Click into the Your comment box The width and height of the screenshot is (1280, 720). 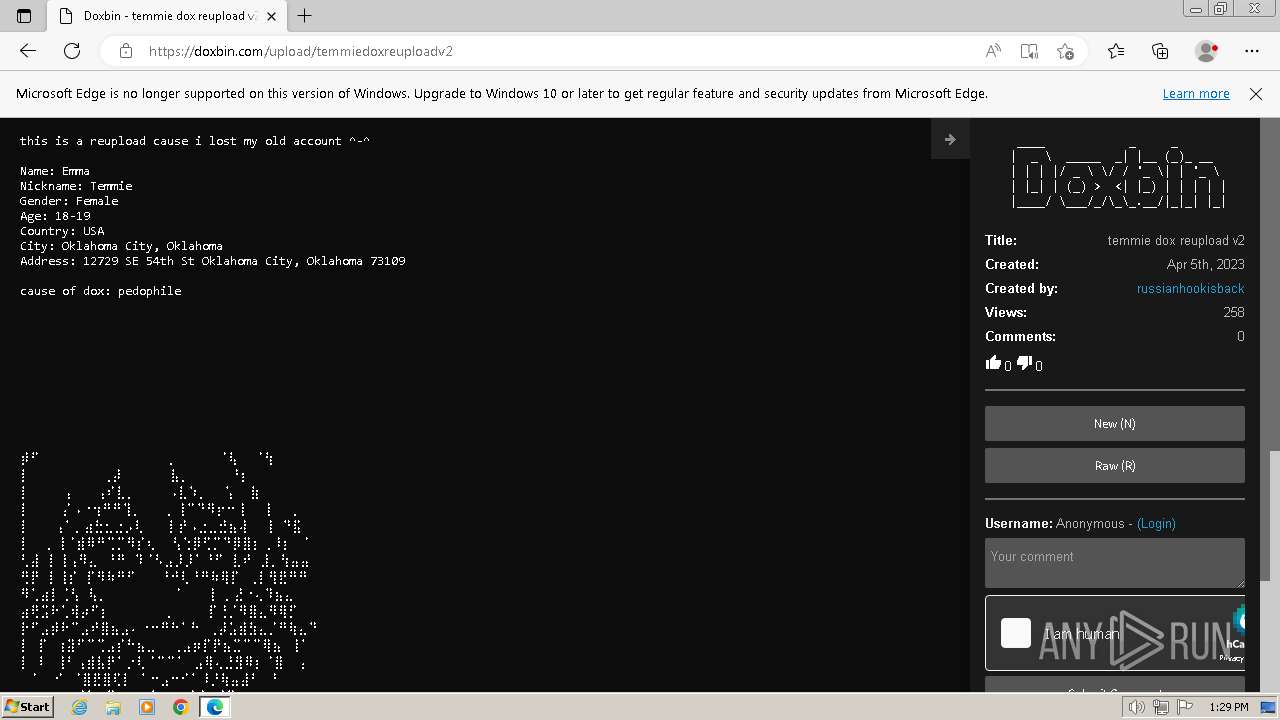tap(1115, 563)
